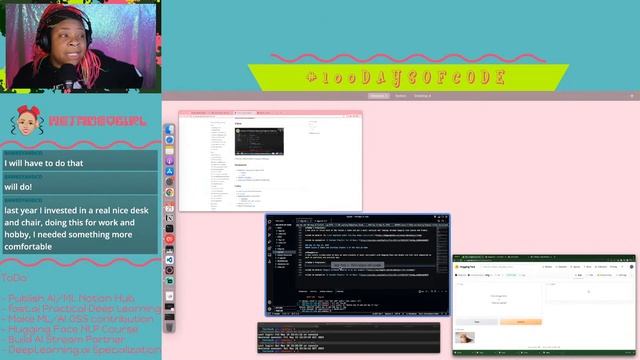Launch Visual Studio Code from the dock
Image resolution: width=640 pixels, height=360 pixels.
point(169,260)
